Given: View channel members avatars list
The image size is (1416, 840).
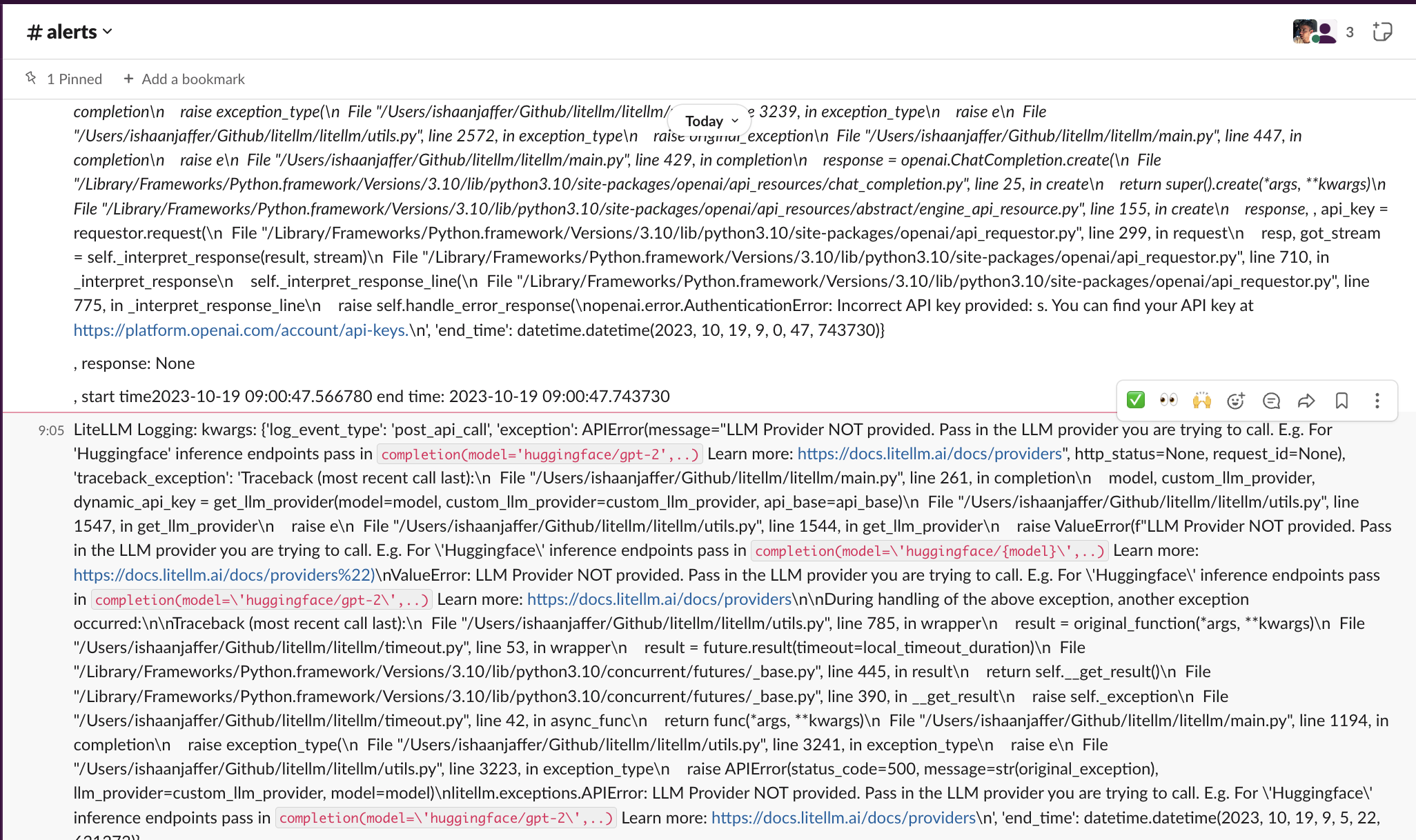Looking at the screenshot, I should 1313,32.
